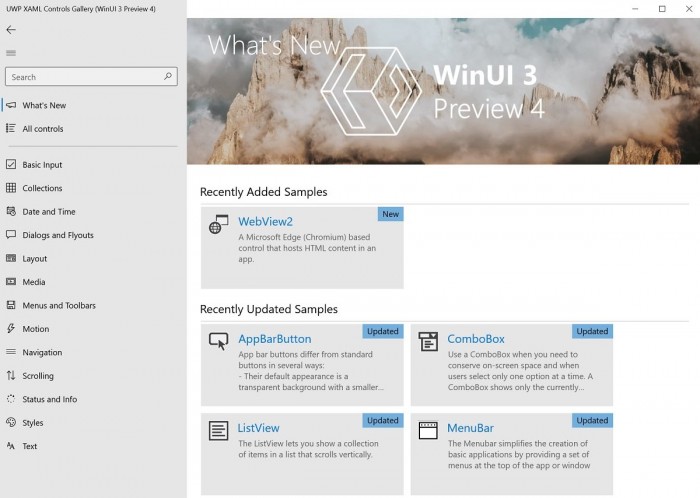Click the Media icon in sidebar
The height and width of the screenshot is (498, 700).
click(x=11, y=282)
